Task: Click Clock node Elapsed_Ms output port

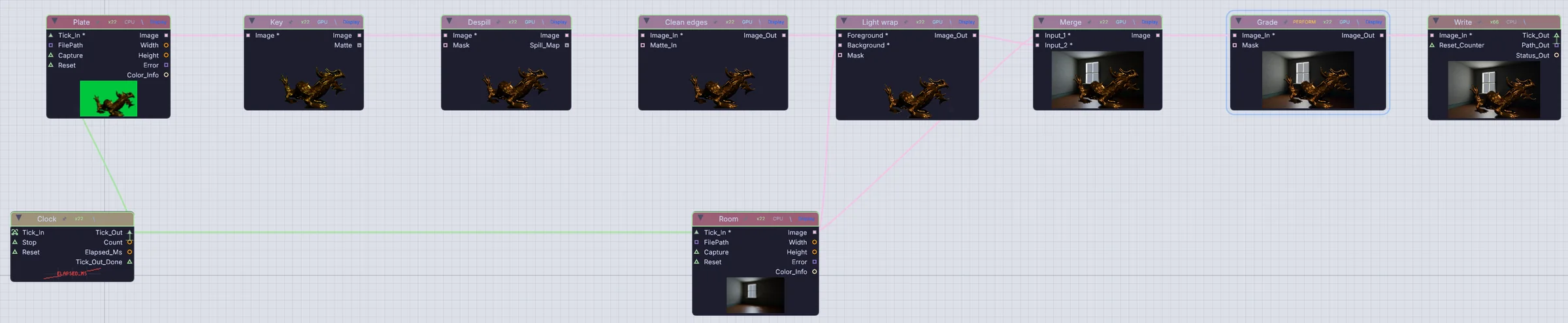Action: coord(129,252)
